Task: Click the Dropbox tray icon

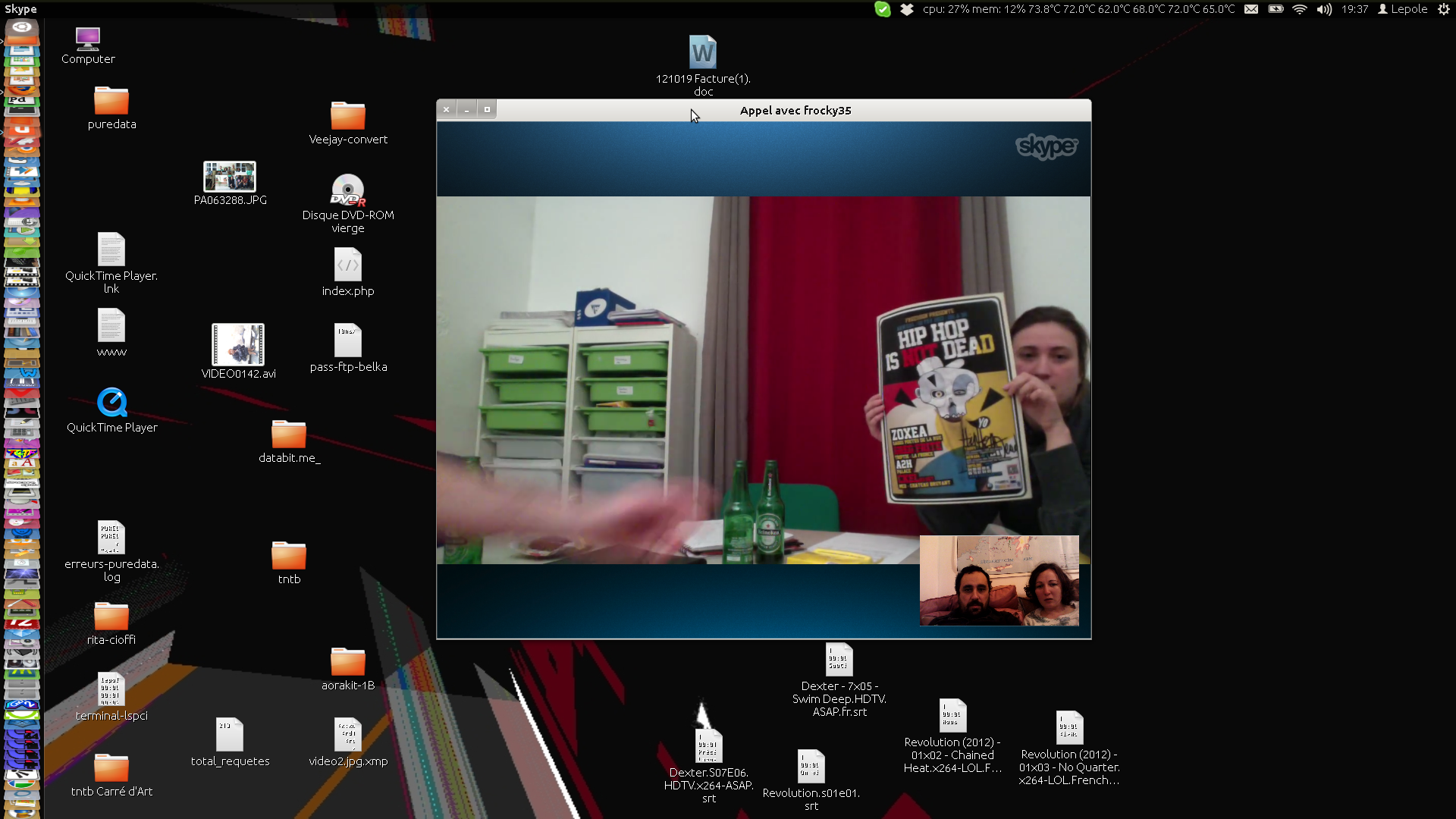Action: [906, 9]
